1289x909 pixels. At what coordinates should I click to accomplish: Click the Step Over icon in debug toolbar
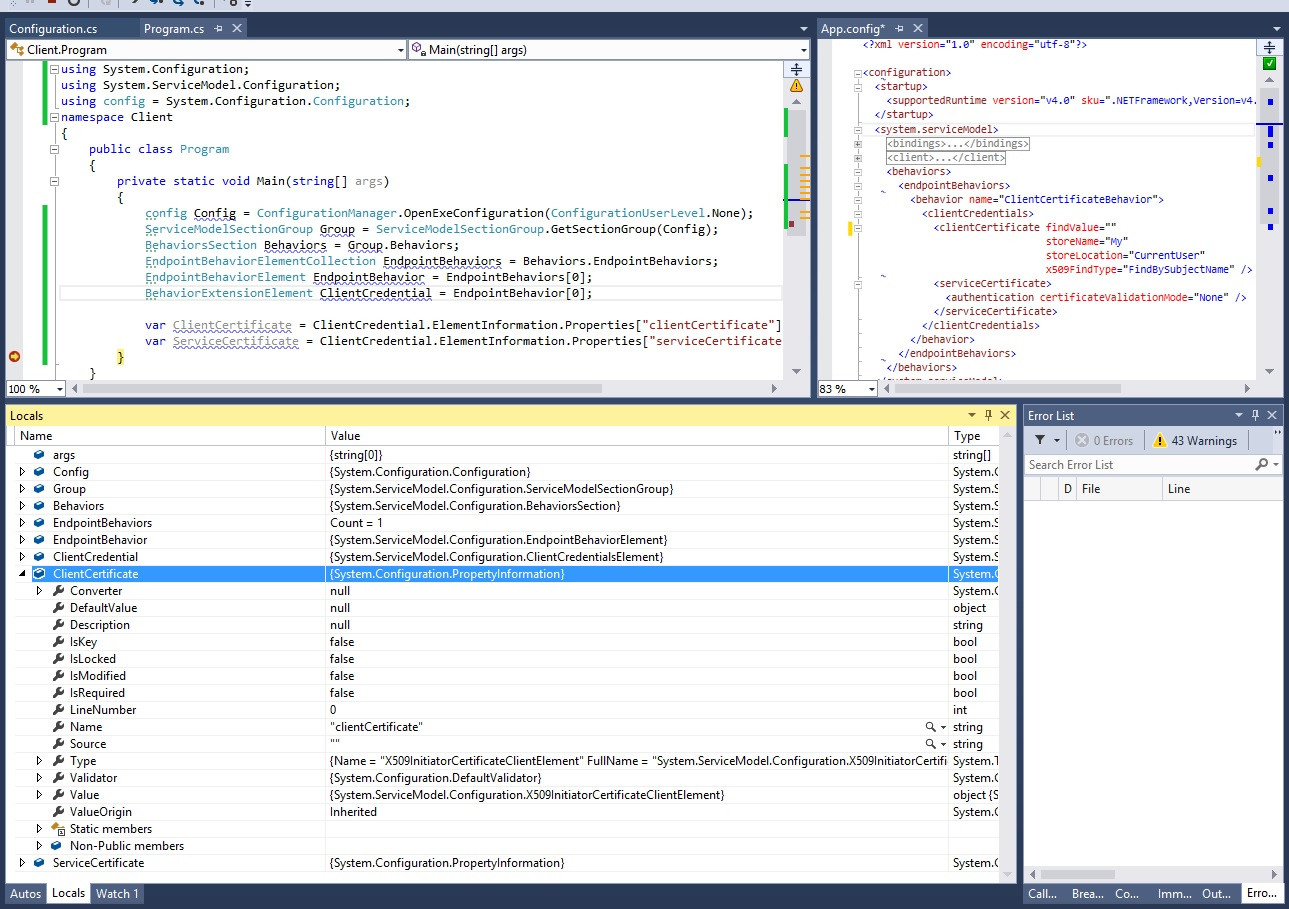(x=178, y=4)
